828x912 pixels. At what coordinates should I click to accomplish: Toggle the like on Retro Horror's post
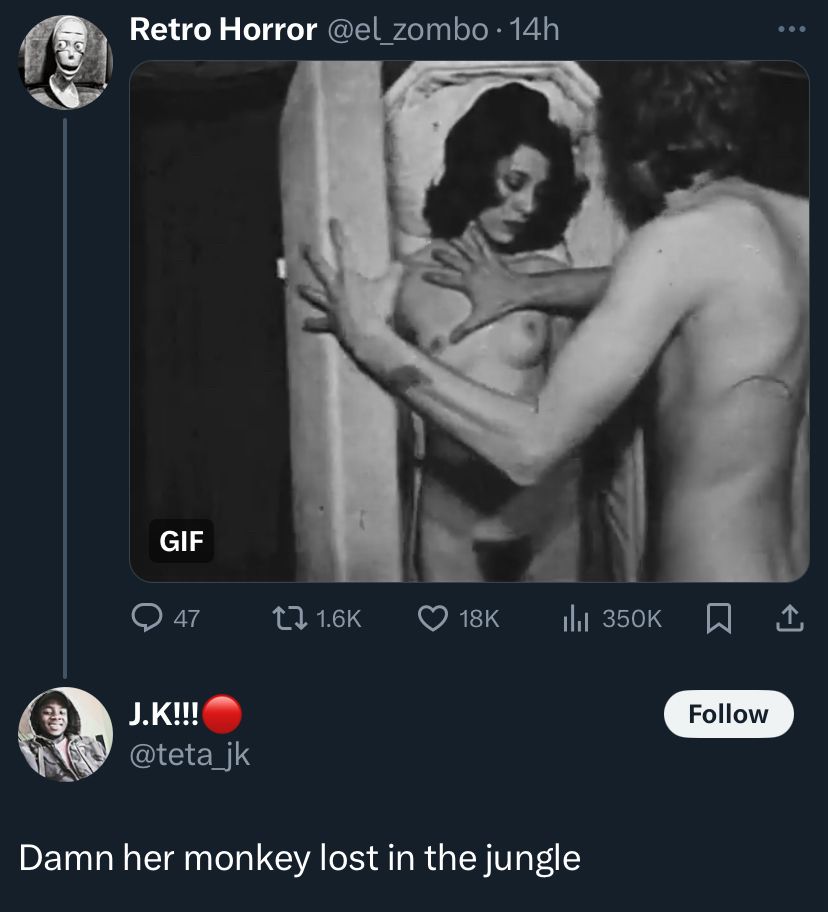(x=431, y=618)
